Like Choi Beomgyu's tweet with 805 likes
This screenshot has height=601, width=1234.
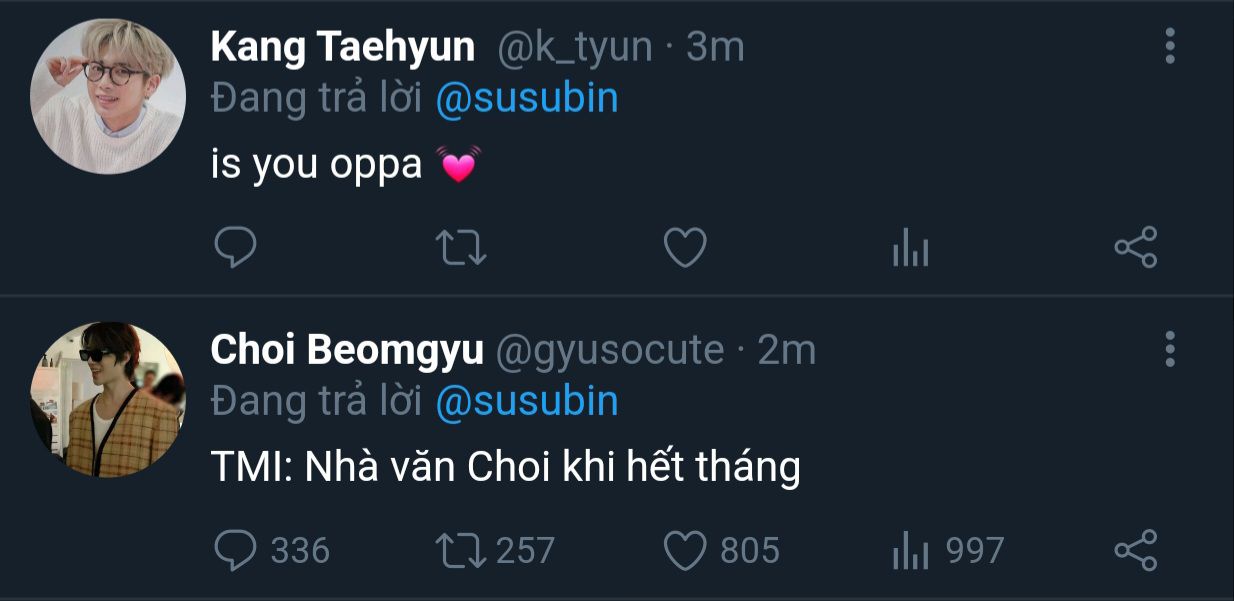(x=722, y=550)
